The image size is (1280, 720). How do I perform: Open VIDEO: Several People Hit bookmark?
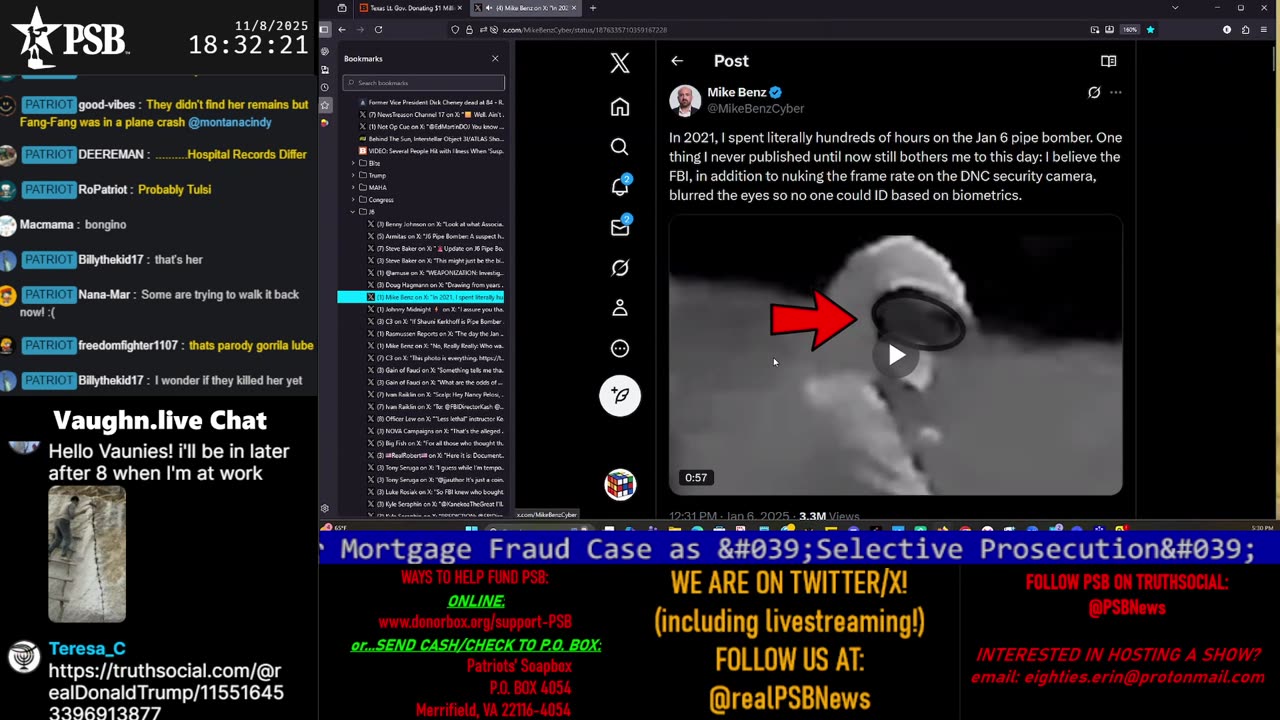(430, 151)
